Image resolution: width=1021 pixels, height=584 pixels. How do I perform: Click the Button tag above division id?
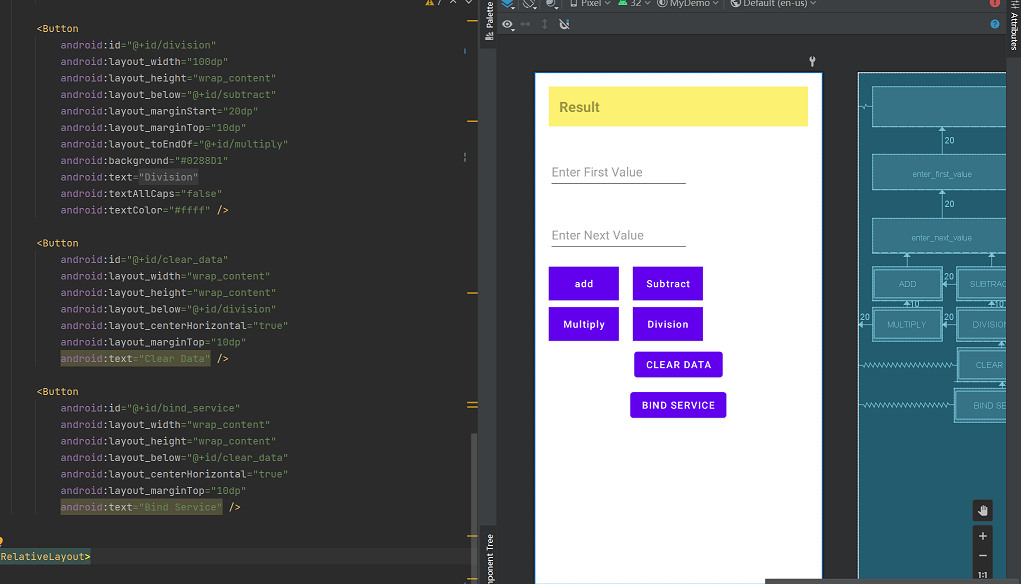(57, 29)
